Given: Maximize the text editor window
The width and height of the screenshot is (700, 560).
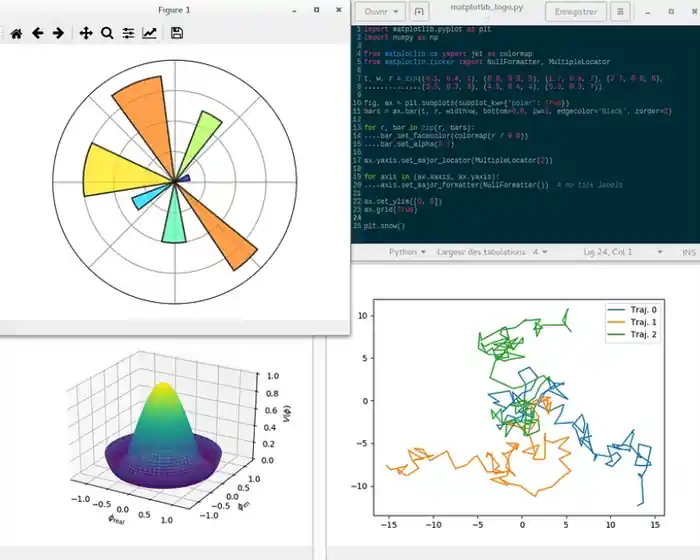Looking at the screenshot, I should tap(671, 12).
